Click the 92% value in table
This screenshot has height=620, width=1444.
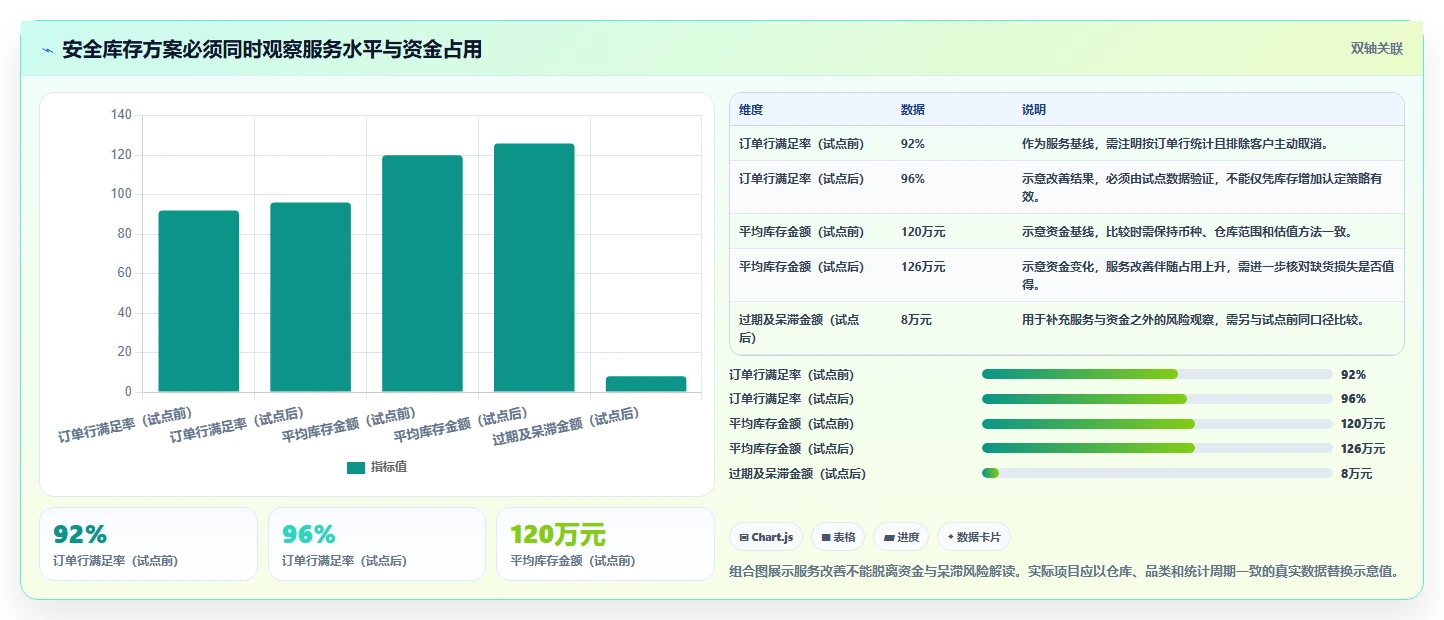point(913,144)
